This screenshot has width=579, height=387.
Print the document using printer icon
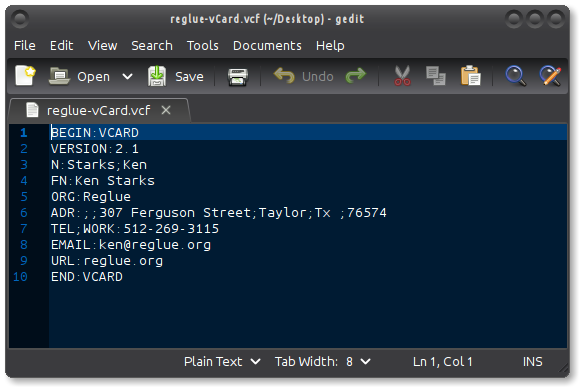[237, 77]
